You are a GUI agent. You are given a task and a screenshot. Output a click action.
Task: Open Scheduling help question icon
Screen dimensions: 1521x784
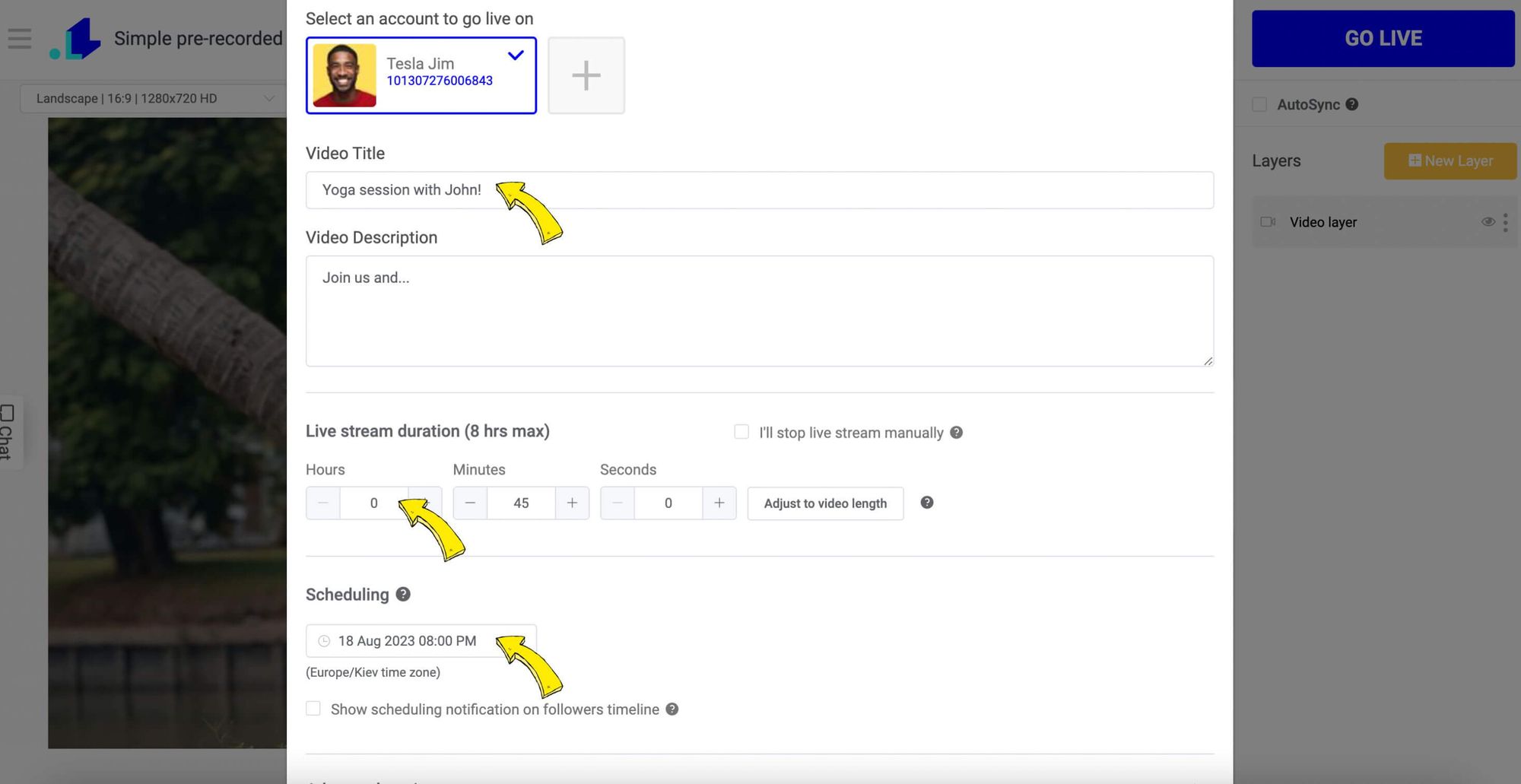pos(403,594)
